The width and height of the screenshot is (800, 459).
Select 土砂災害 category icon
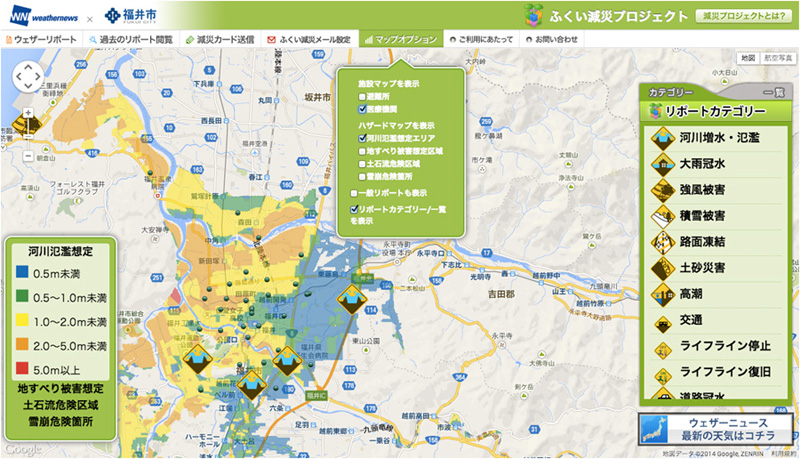(663, 268)
